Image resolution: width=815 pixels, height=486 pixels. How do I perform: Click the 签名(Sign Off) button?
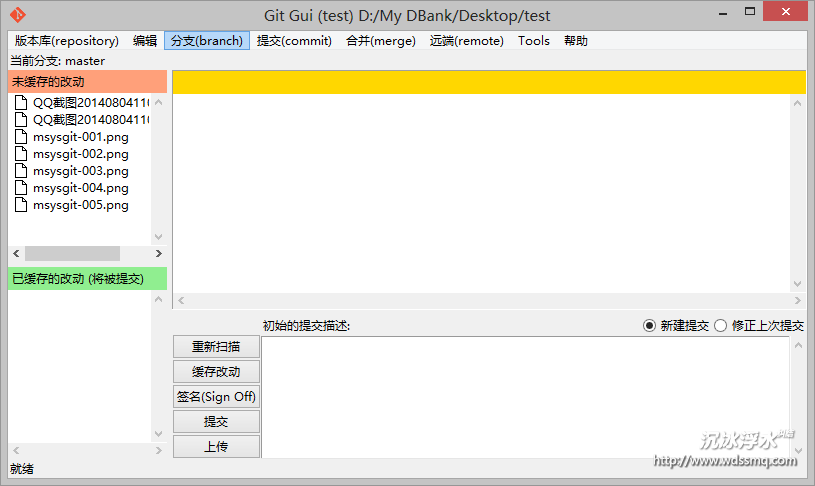216,397
